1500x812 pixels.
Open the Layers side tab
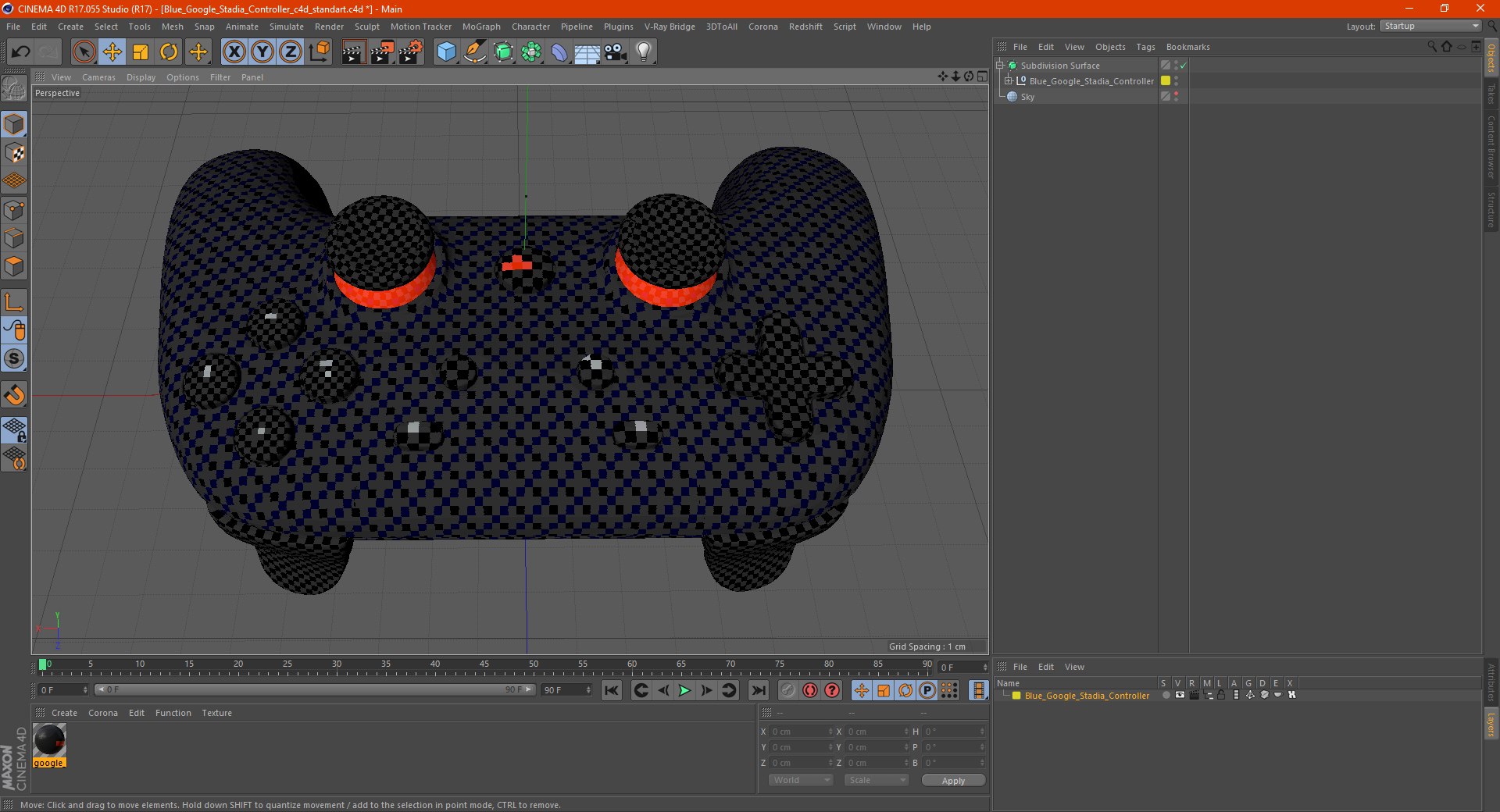(x=1491, y=725)
